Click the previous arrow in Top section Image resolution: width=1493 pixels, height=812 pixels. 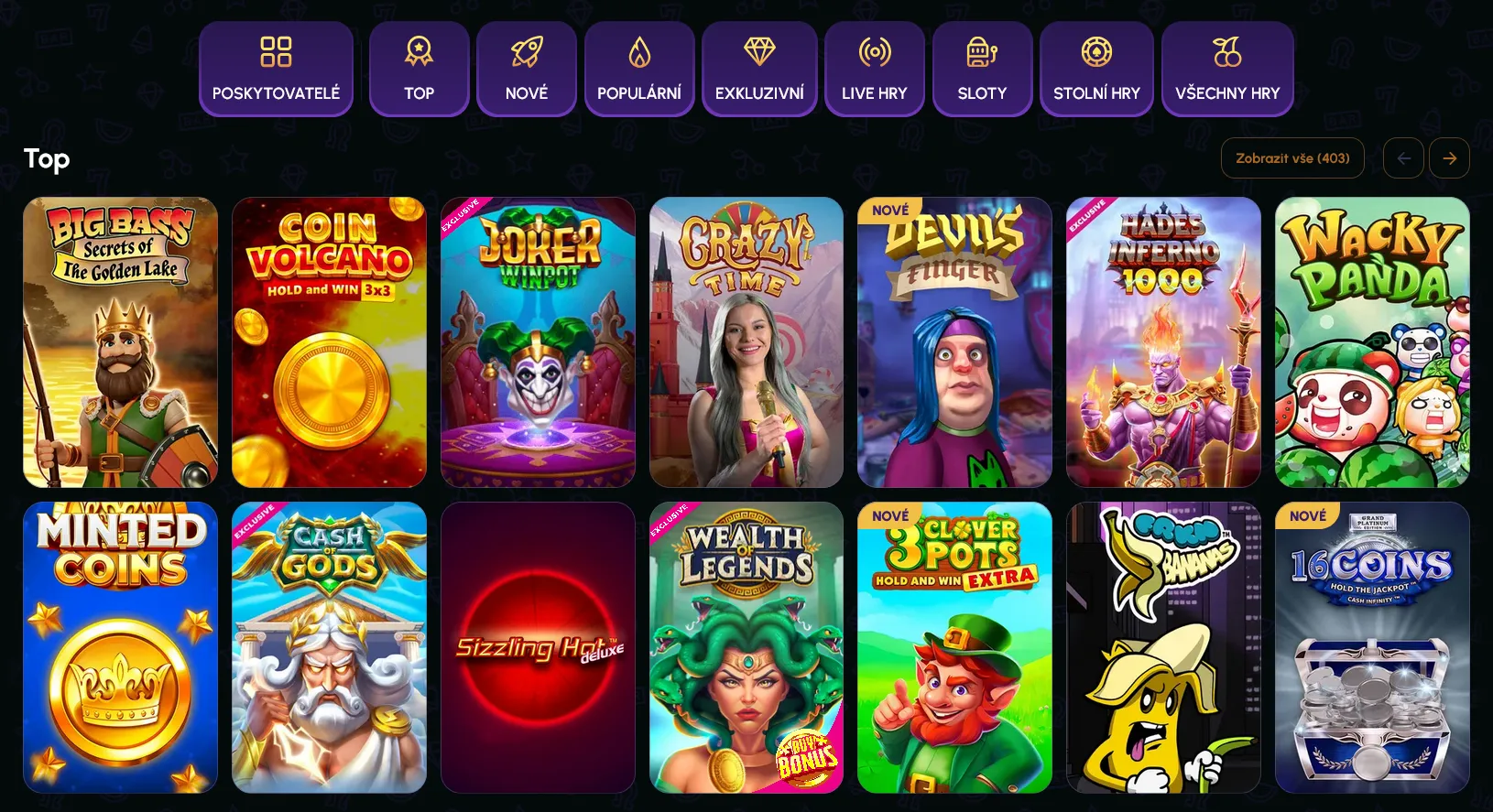click(1403, 158)
